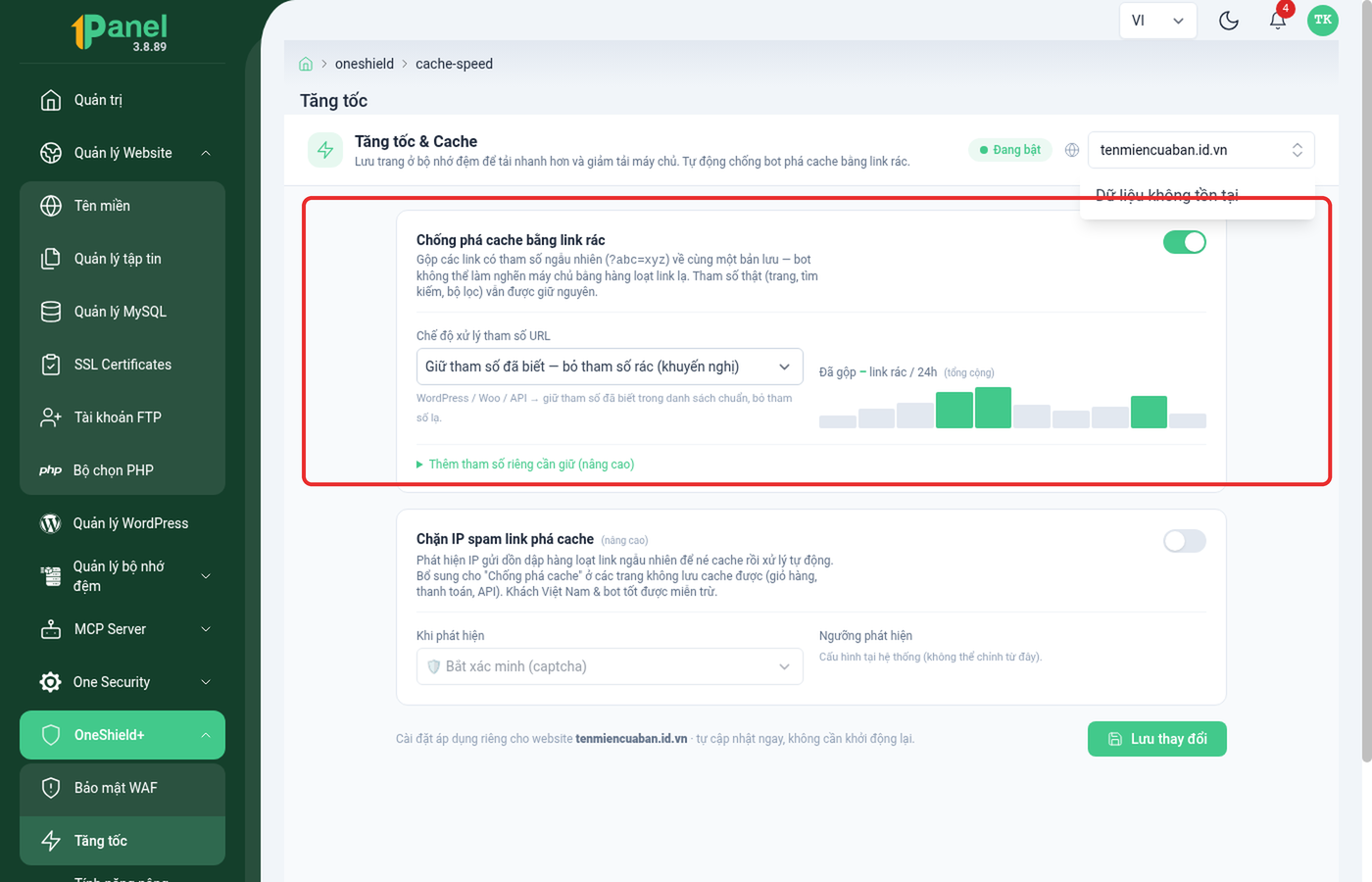Click the Quản lý bộ nhớ đệm icon
The height and width of the screenshot is (882, 1372).
(x=51, y=576)
